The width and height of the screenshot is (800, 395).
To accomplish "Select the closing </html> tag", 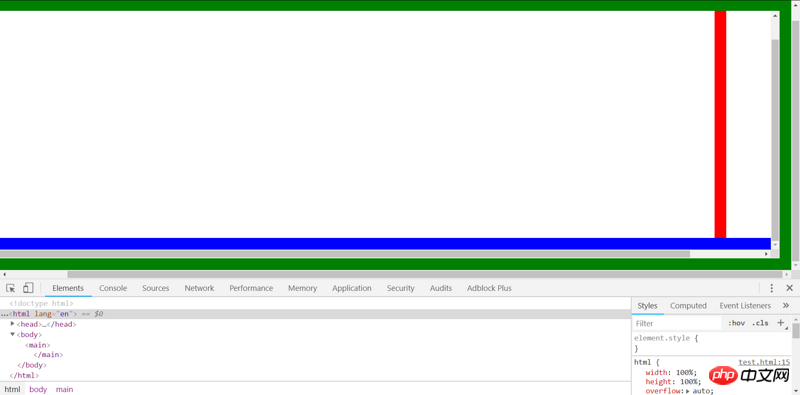I will click(x=24, y=375).
